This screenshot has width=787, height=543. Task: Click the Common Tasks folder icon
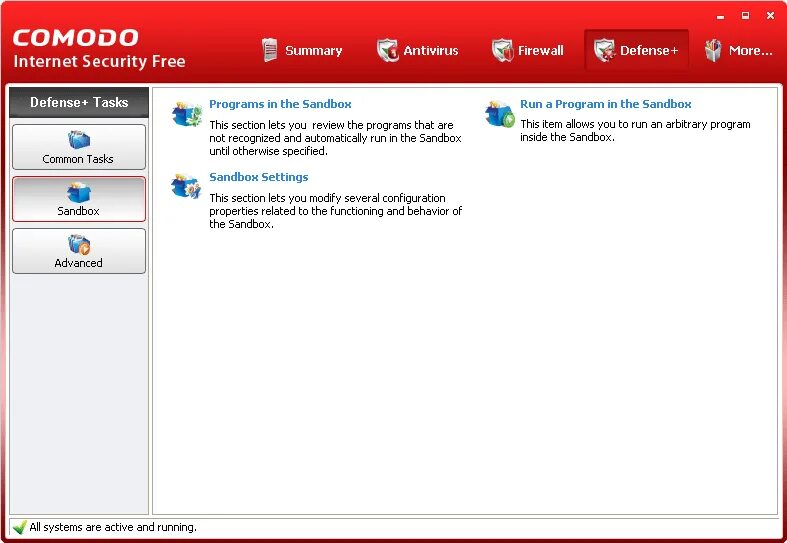pyautogui.click(x=79, y=140)
